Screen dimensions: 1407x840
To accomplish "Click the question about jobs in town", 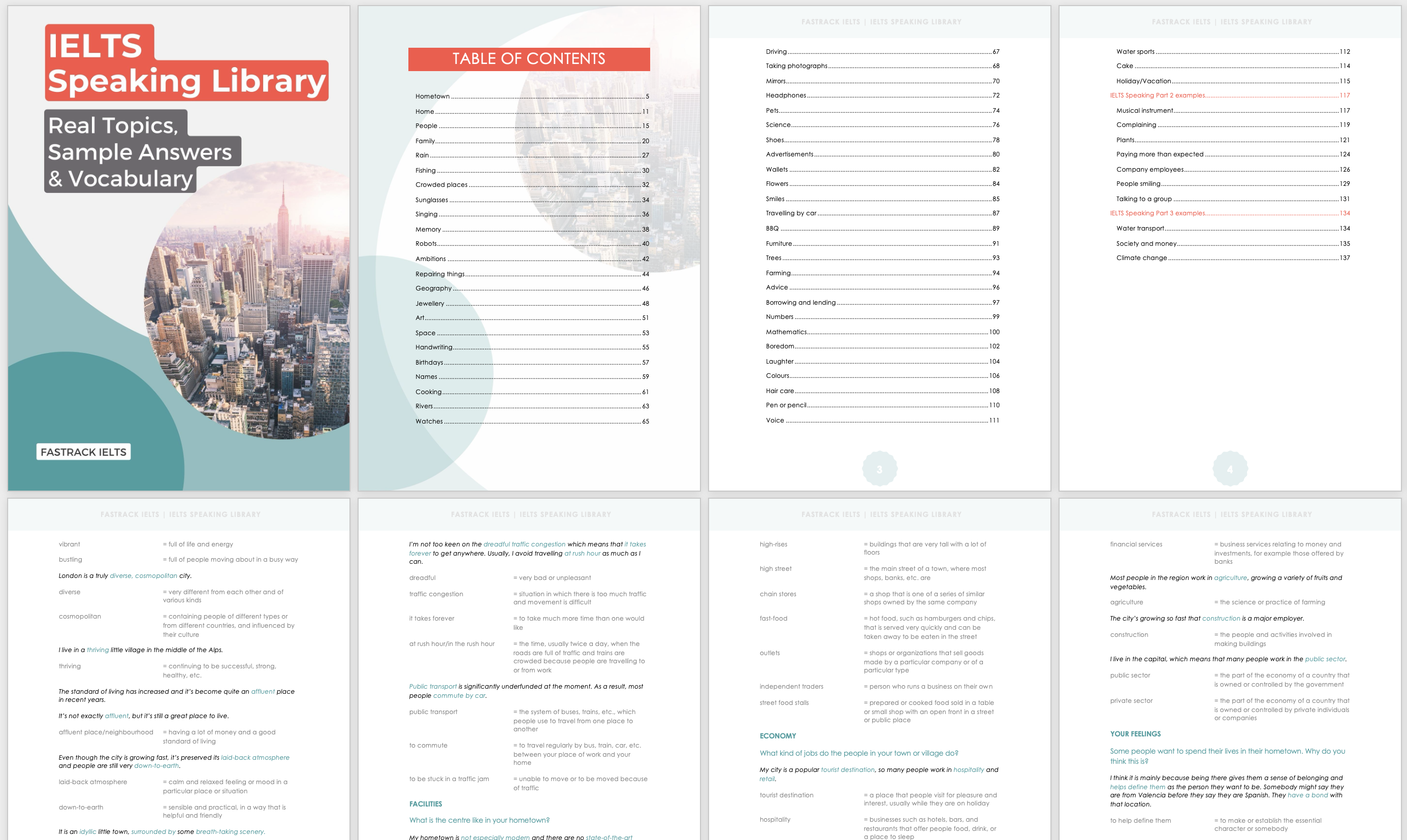I will coord(859,753).
